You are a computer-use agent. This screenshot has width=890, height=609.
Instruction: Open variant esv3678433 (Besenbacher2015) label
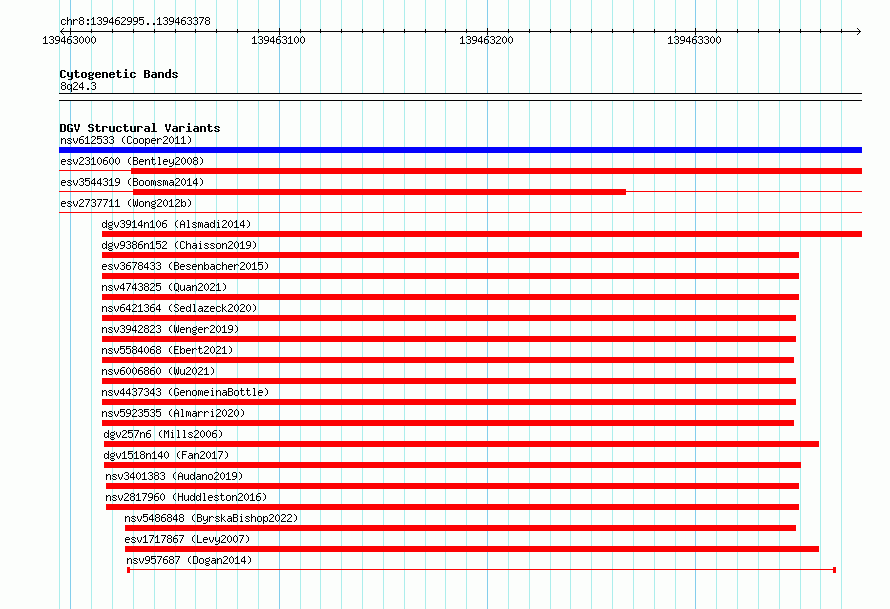tap(185, 266)
